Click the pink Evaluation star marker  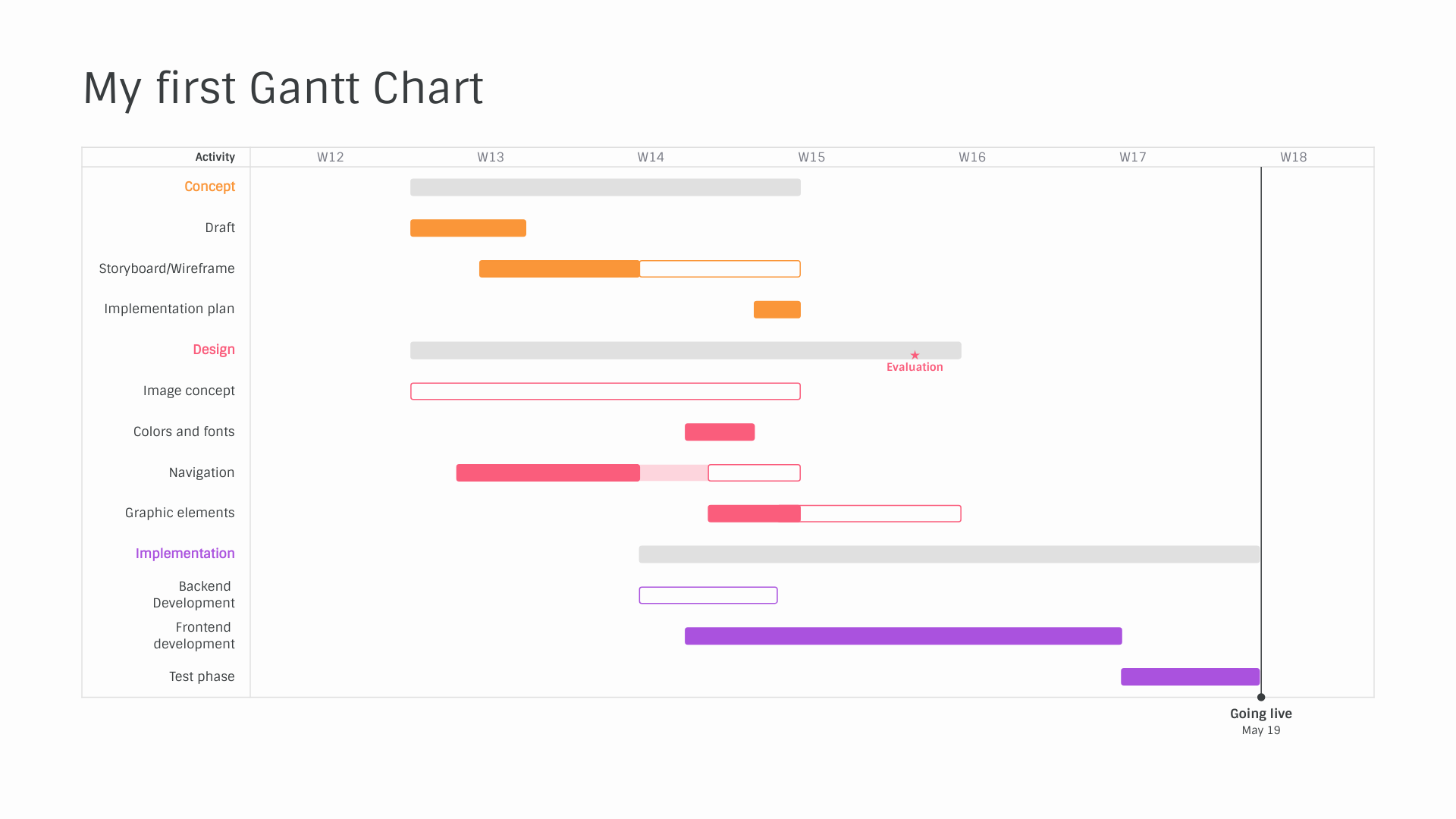(915, 355)
